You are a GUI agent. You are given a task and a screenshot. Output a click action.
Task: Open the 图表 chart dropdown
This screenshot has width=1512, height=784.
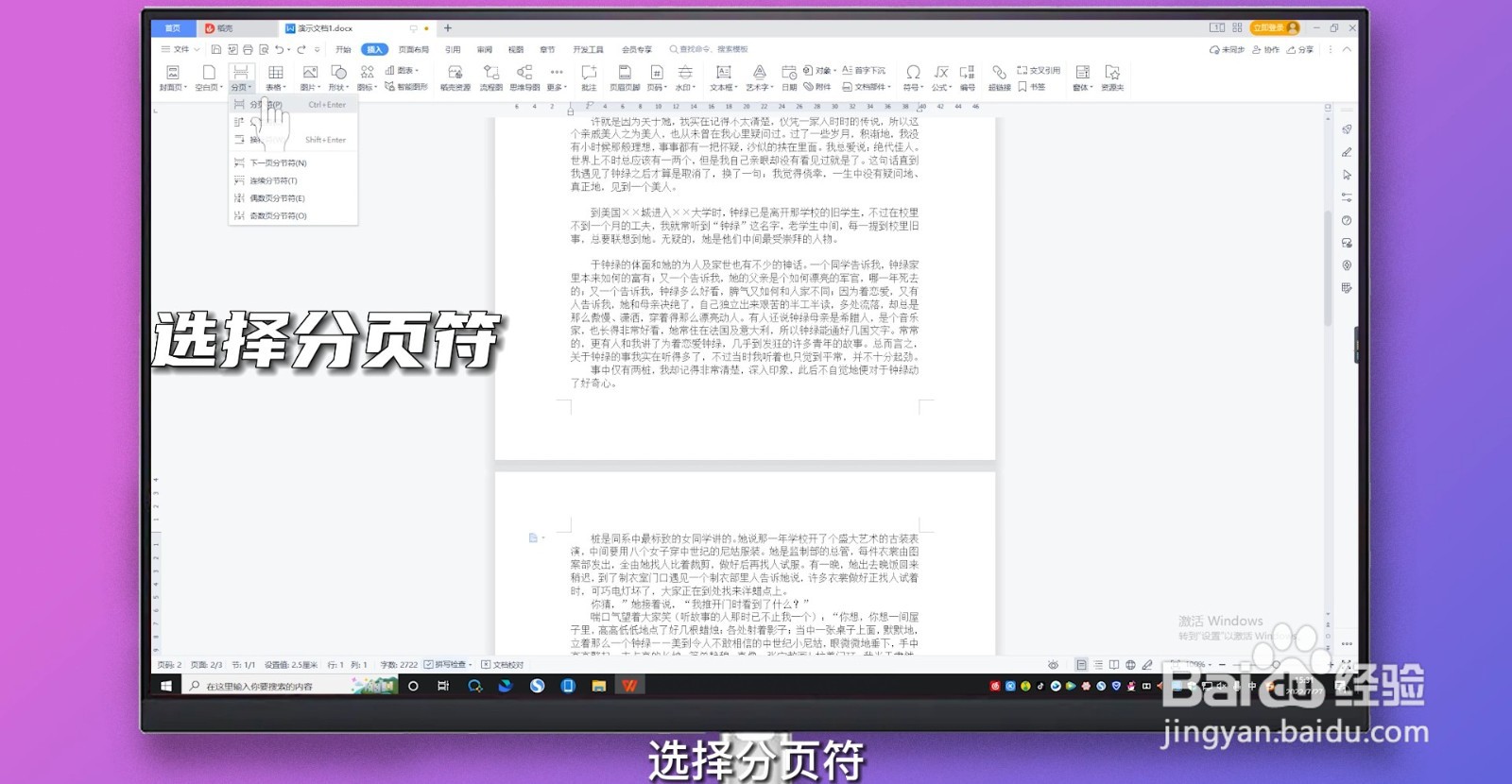(402, 70)
